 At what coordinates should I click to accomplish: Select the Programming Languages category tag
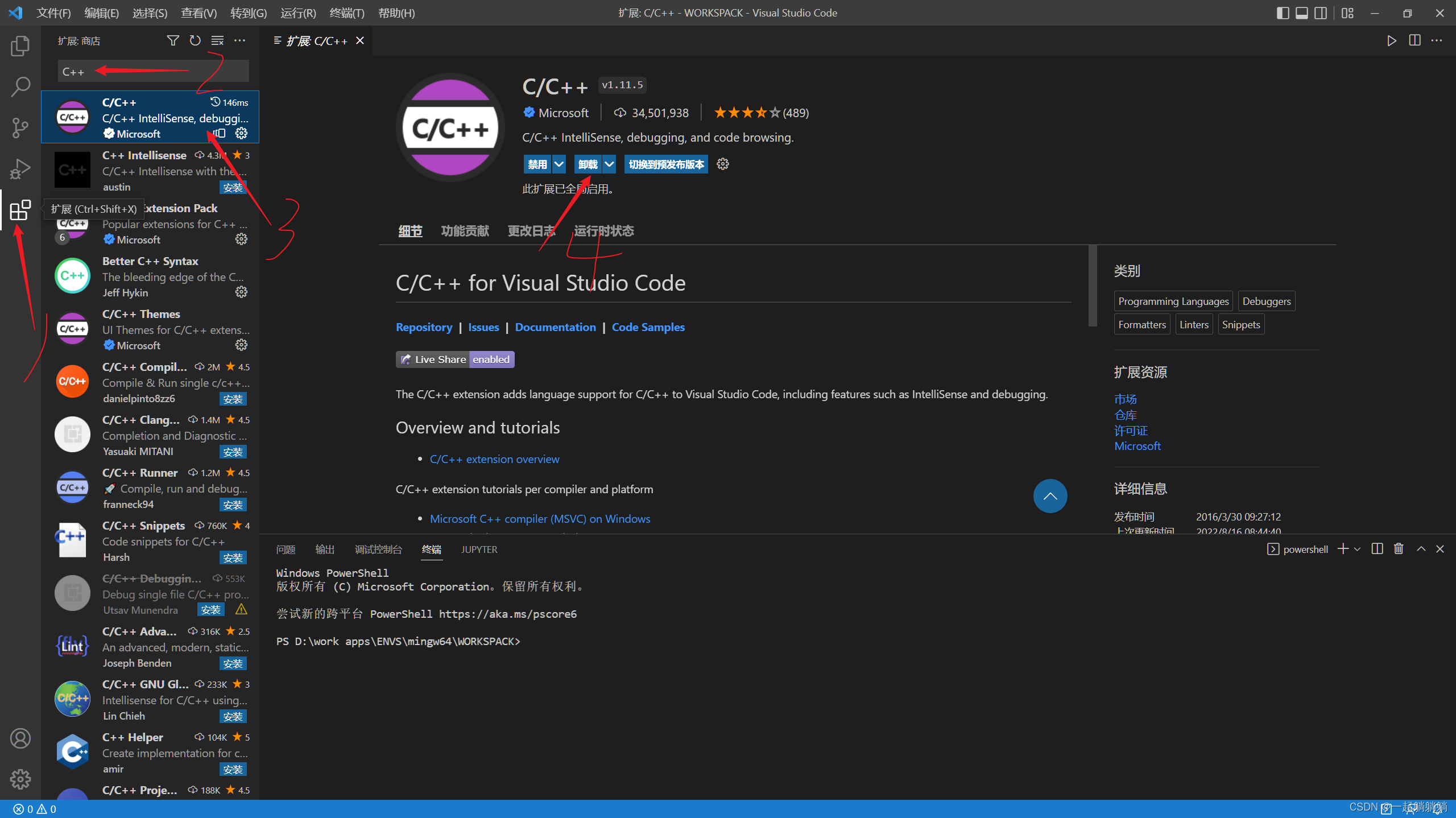click(x=1173, y=301)
